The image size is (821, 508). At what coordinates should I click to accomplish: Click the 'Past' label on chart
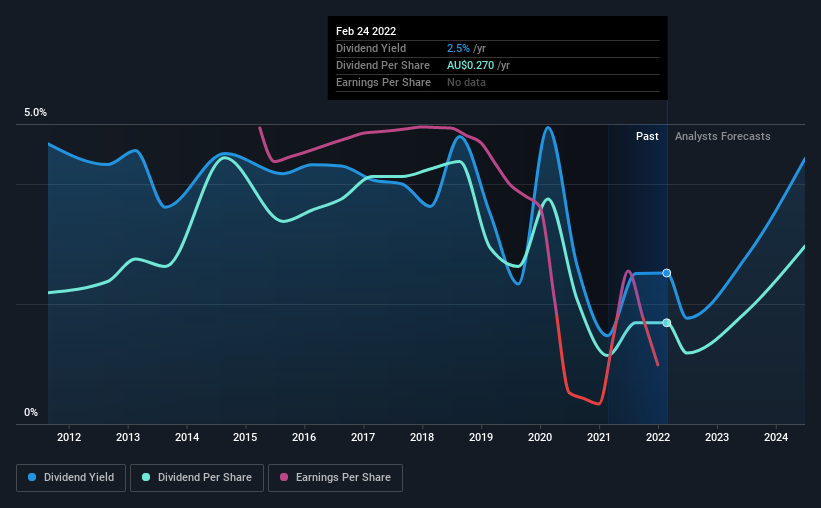tap(647, 136)
